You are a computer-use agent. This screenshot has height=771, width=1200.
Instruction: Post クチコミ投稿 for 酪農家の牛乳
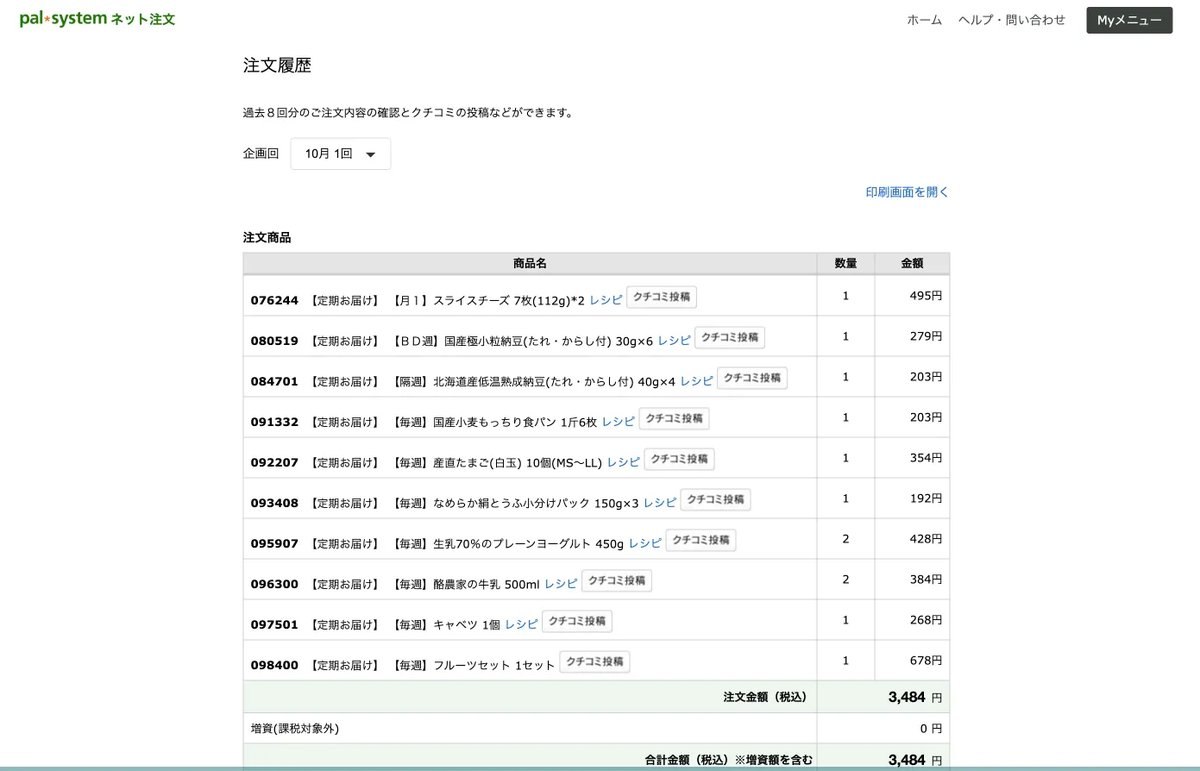617,581
